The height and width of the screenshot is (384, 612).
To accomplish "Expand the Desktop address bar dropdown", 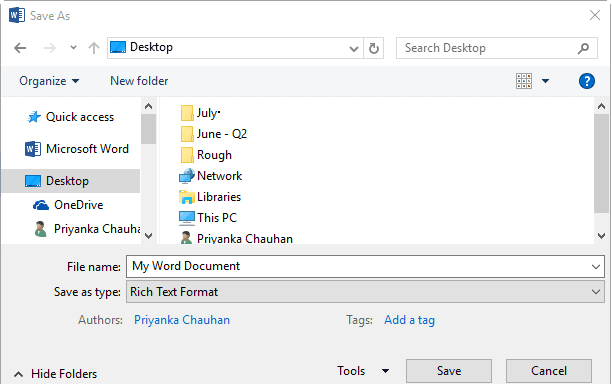I will pos(354,48).
